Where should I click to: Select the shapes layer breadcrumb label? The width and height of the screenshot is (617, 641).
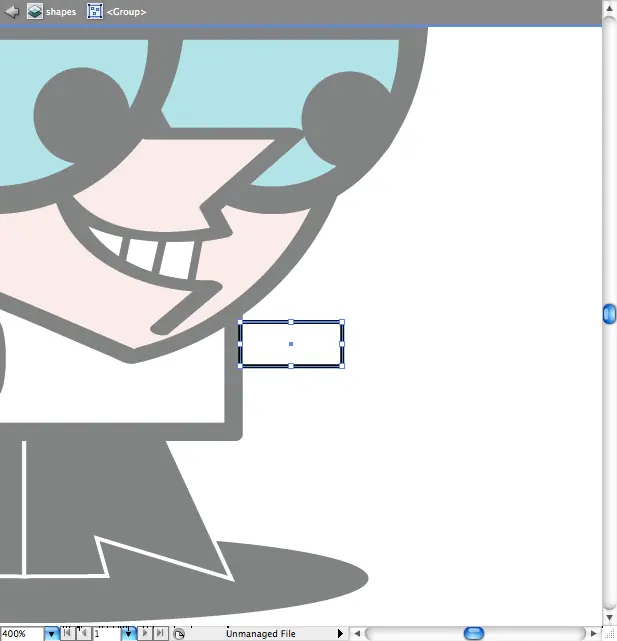tap(61, 12)
